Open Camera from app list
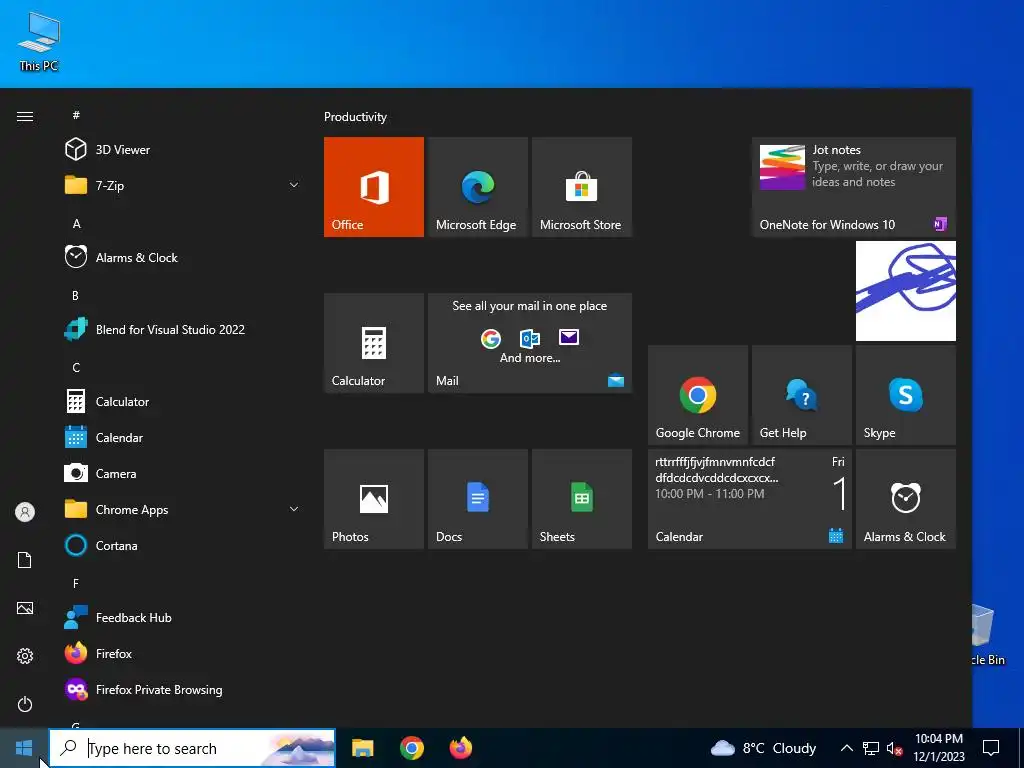This screenshot has width=1024, height=768. (183, 473)
